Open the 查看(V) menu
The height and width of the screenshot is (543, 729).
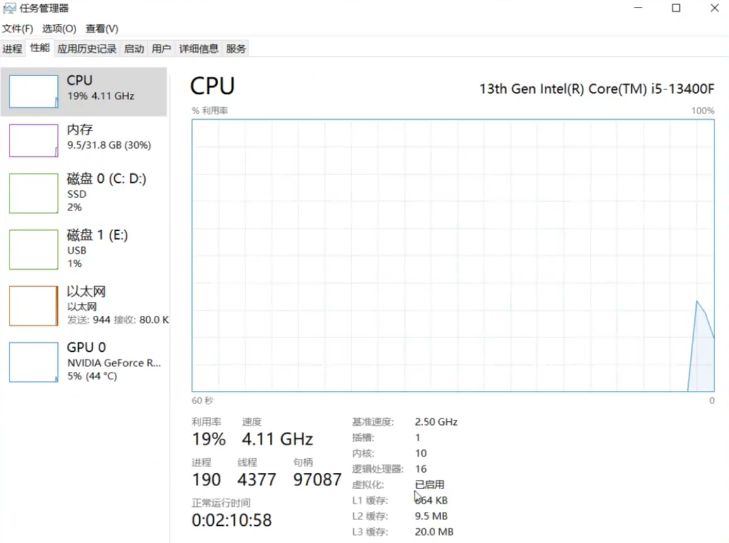pos(101,29)
